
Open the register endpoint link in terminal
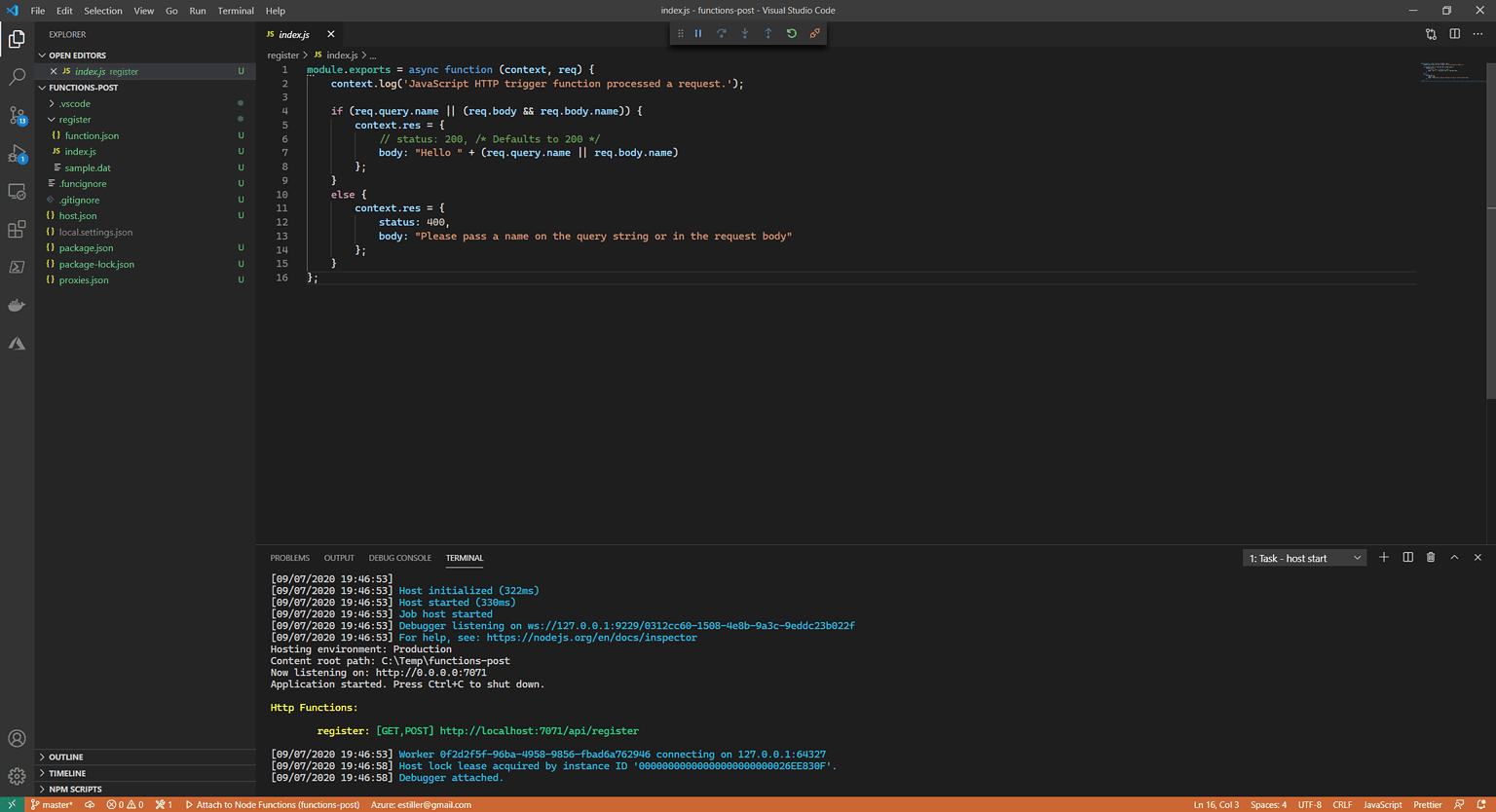pyautogui.click(x=539, y=730)
